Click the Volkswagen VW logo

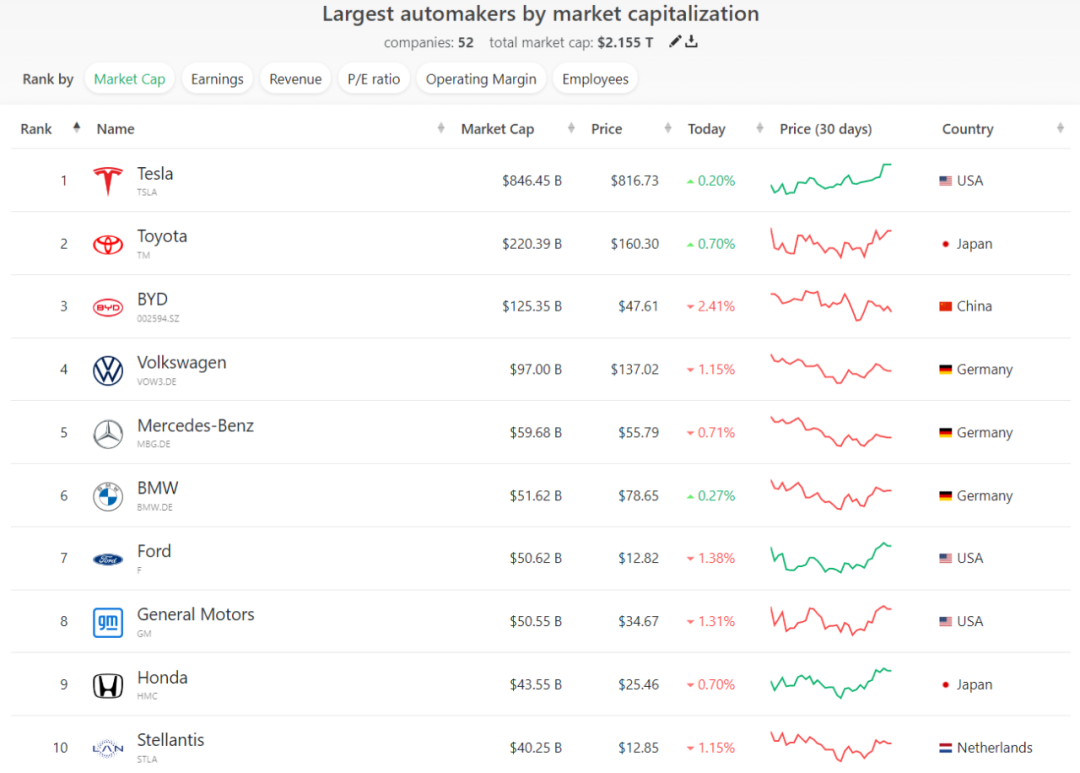pyautogui.click(x=108, y=370)
